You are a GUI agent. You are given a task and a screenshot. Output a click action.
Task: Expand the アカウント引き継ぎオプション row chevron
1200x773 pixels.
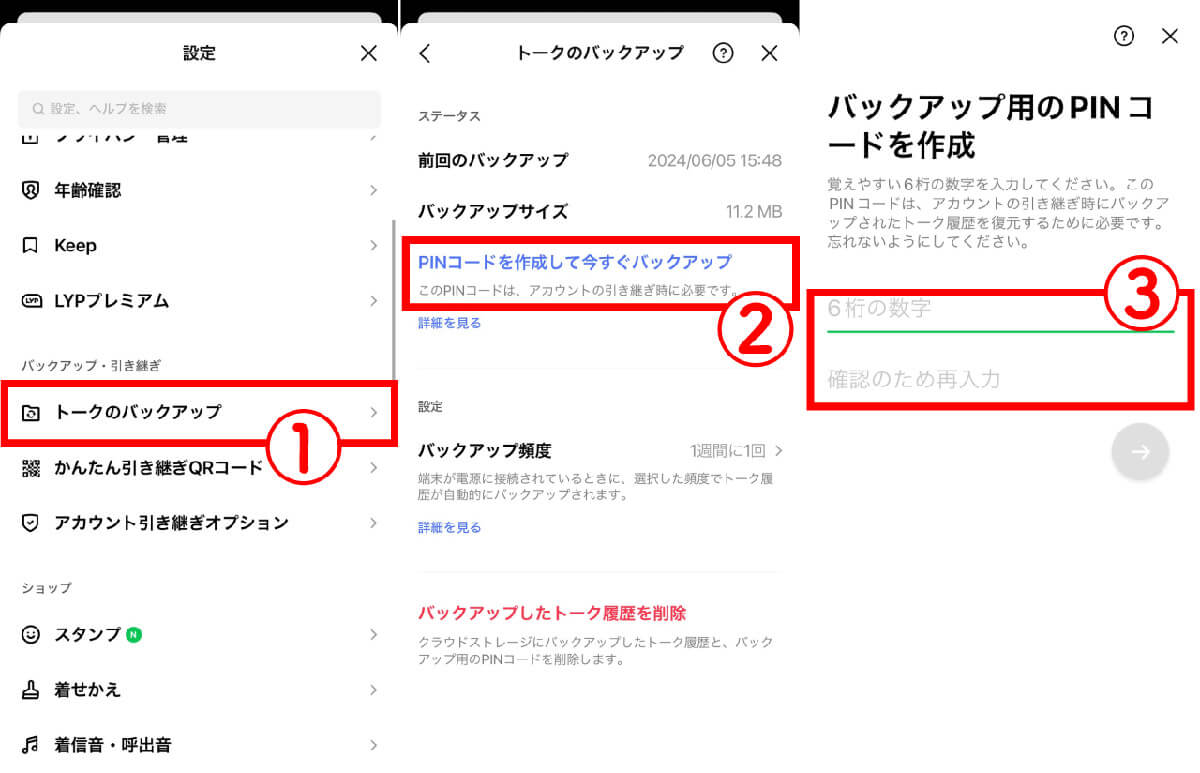coord(373,523)
